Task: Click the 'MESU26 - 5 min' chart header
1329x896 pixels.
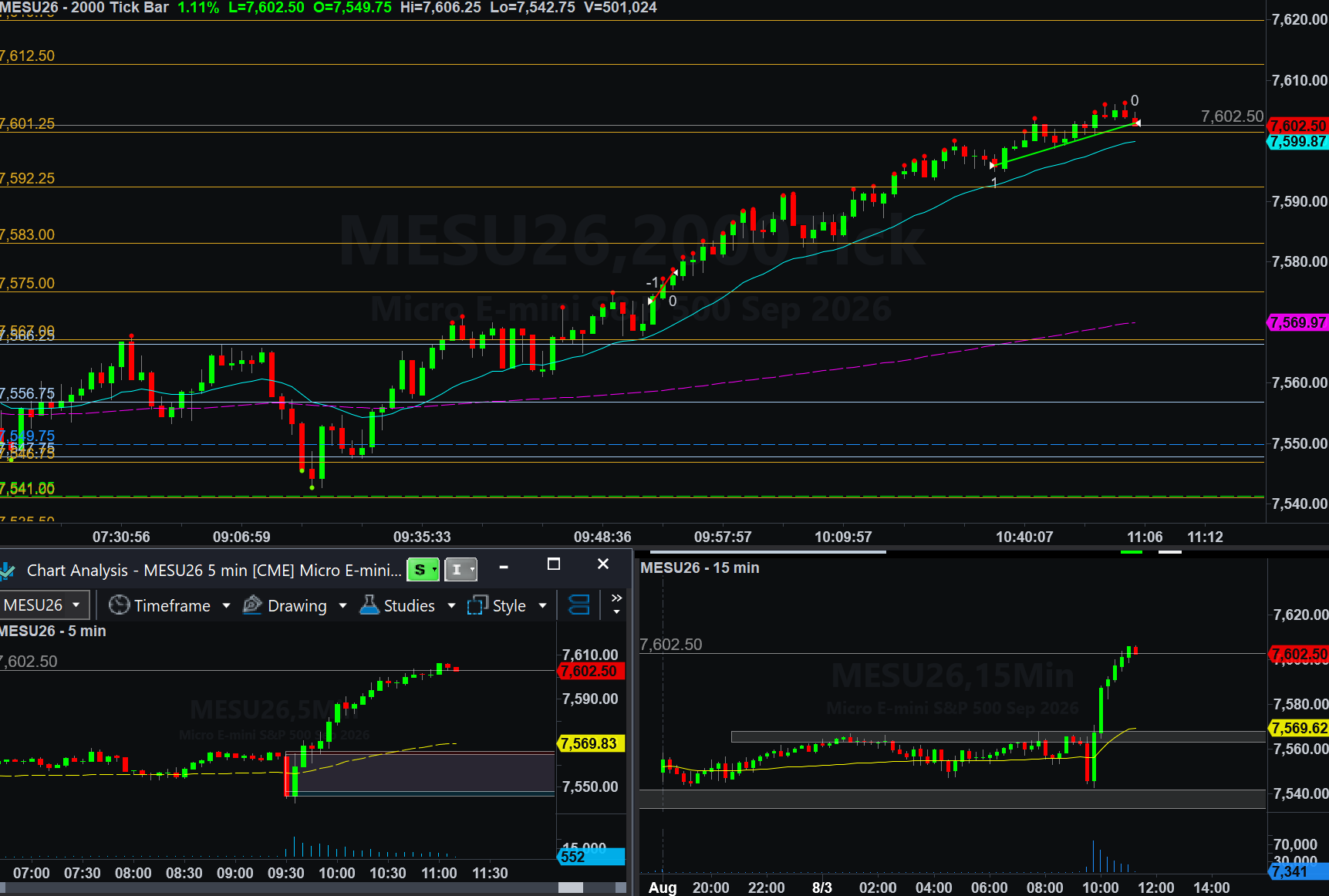Action: tap(53, 632)
